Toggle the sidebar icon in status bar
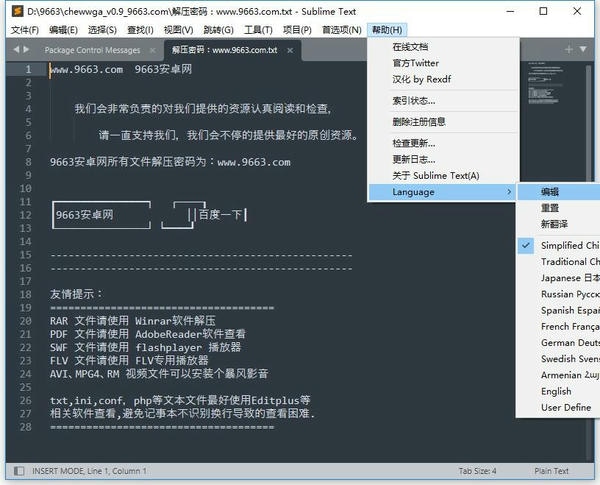The image size is (600, 485). [19, 470]
